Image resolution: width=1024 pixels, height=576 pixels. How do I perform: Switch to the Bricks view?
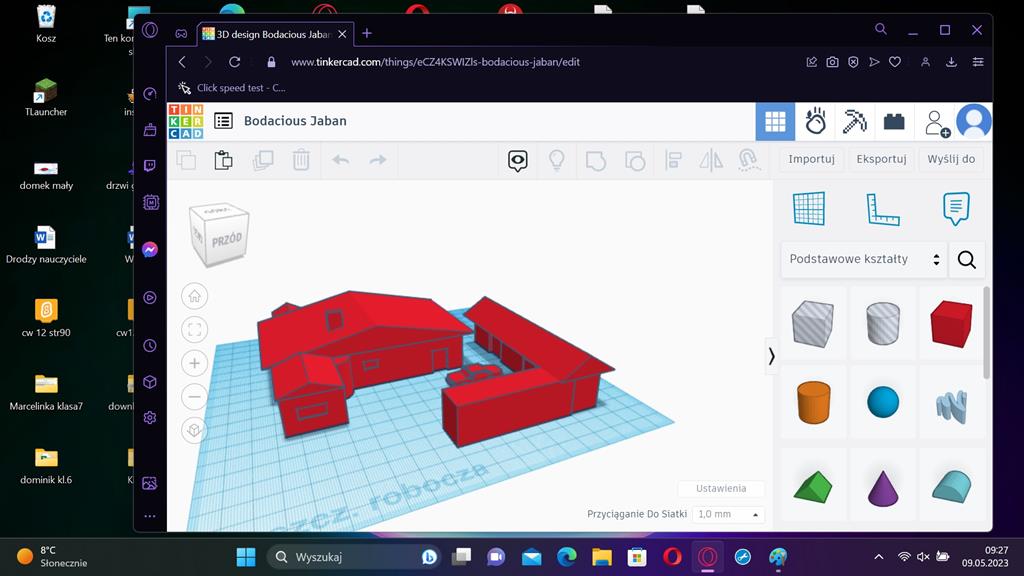click(894, 122)
